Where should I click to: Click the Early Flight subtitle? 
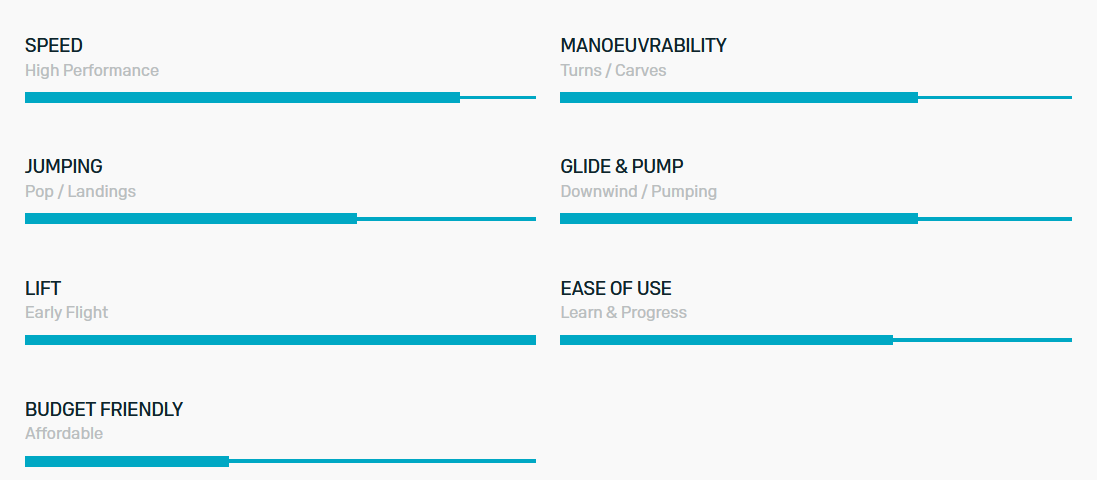coord(66,313)
